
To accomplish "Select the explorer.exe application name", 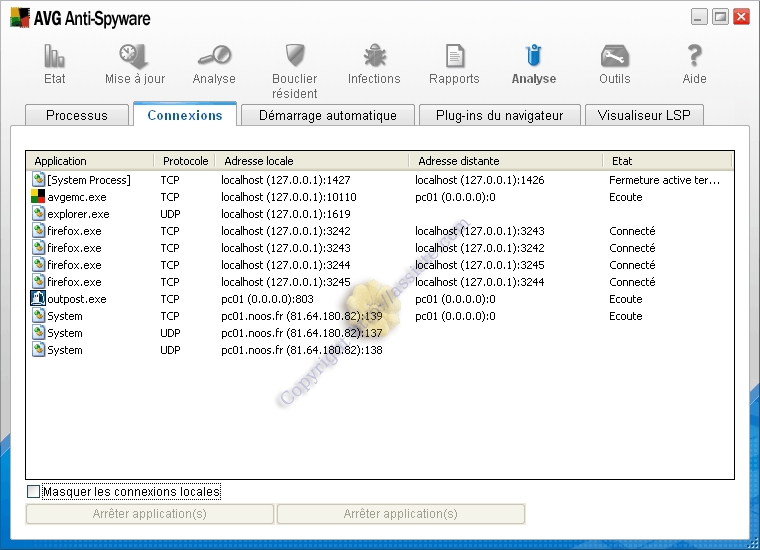I will click(x=78, y=214).
